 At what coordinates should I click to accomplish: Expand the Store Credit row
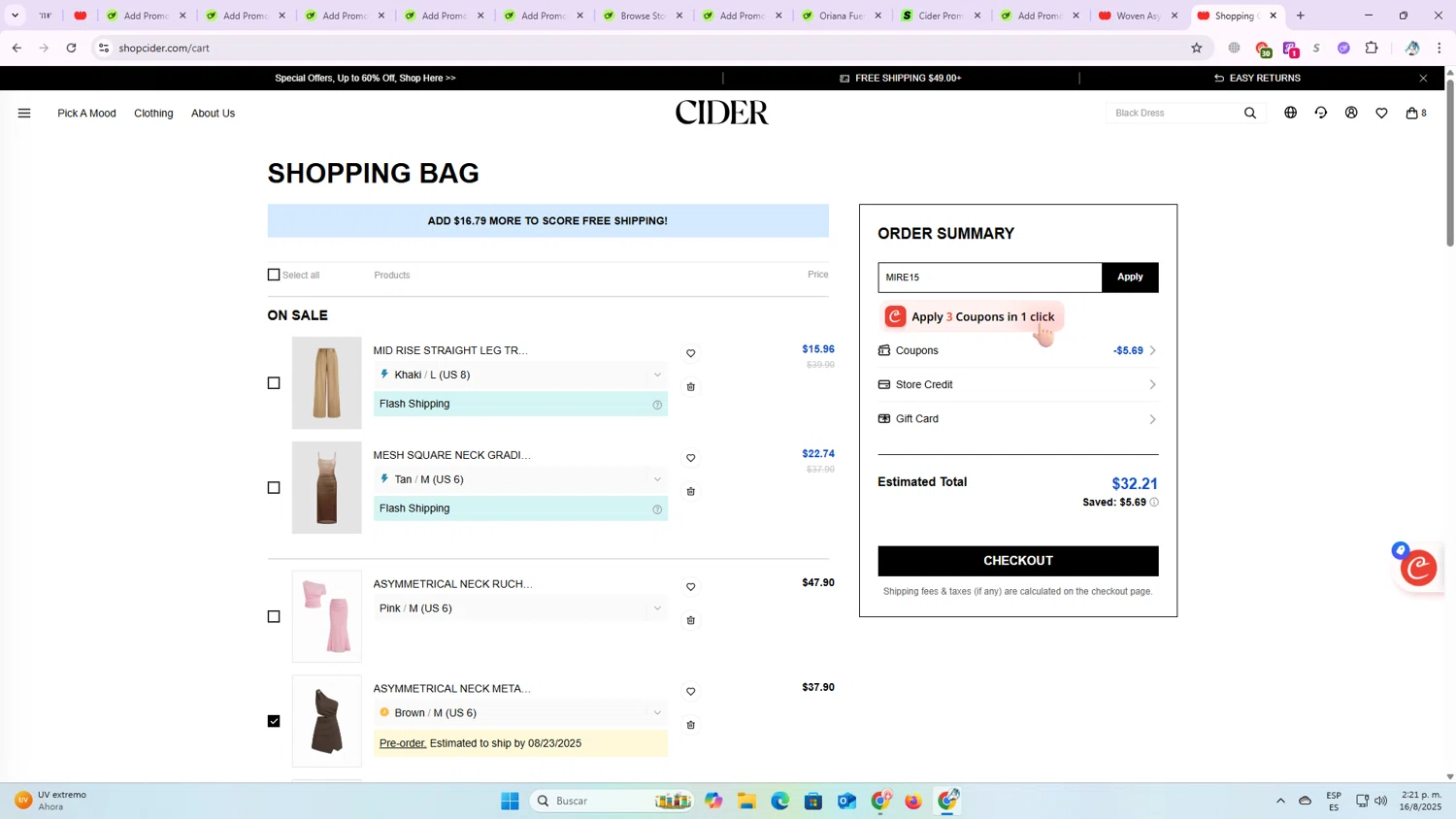1018,385
